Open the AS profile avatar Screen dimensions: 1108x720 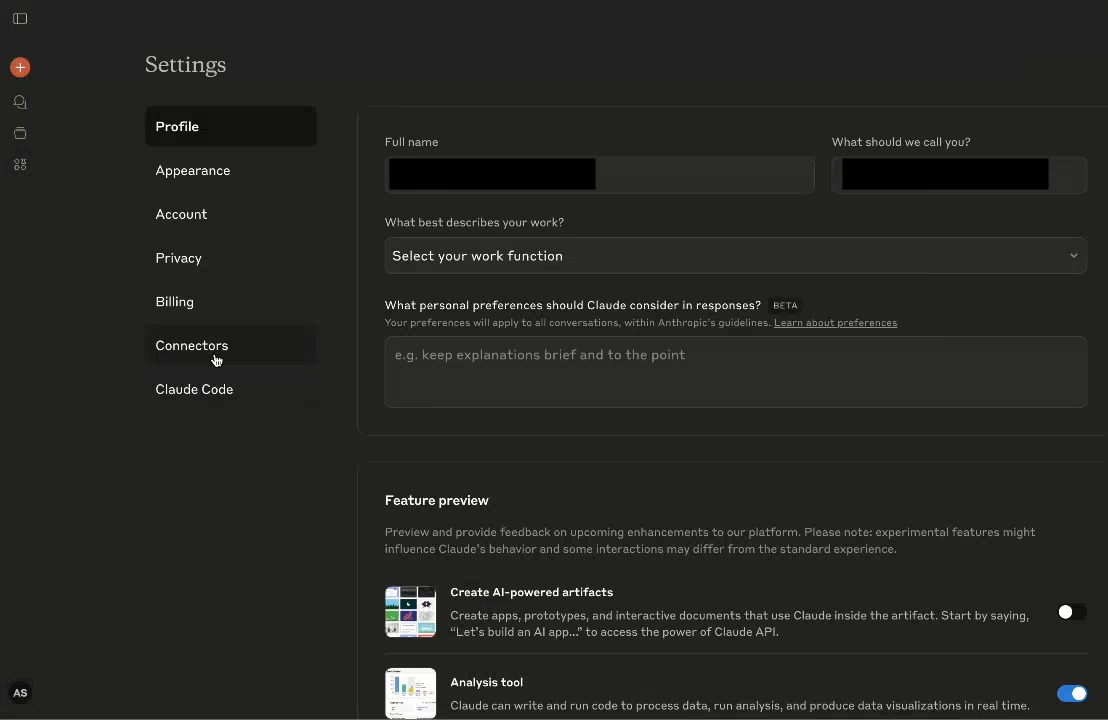[x=20, y=692]
